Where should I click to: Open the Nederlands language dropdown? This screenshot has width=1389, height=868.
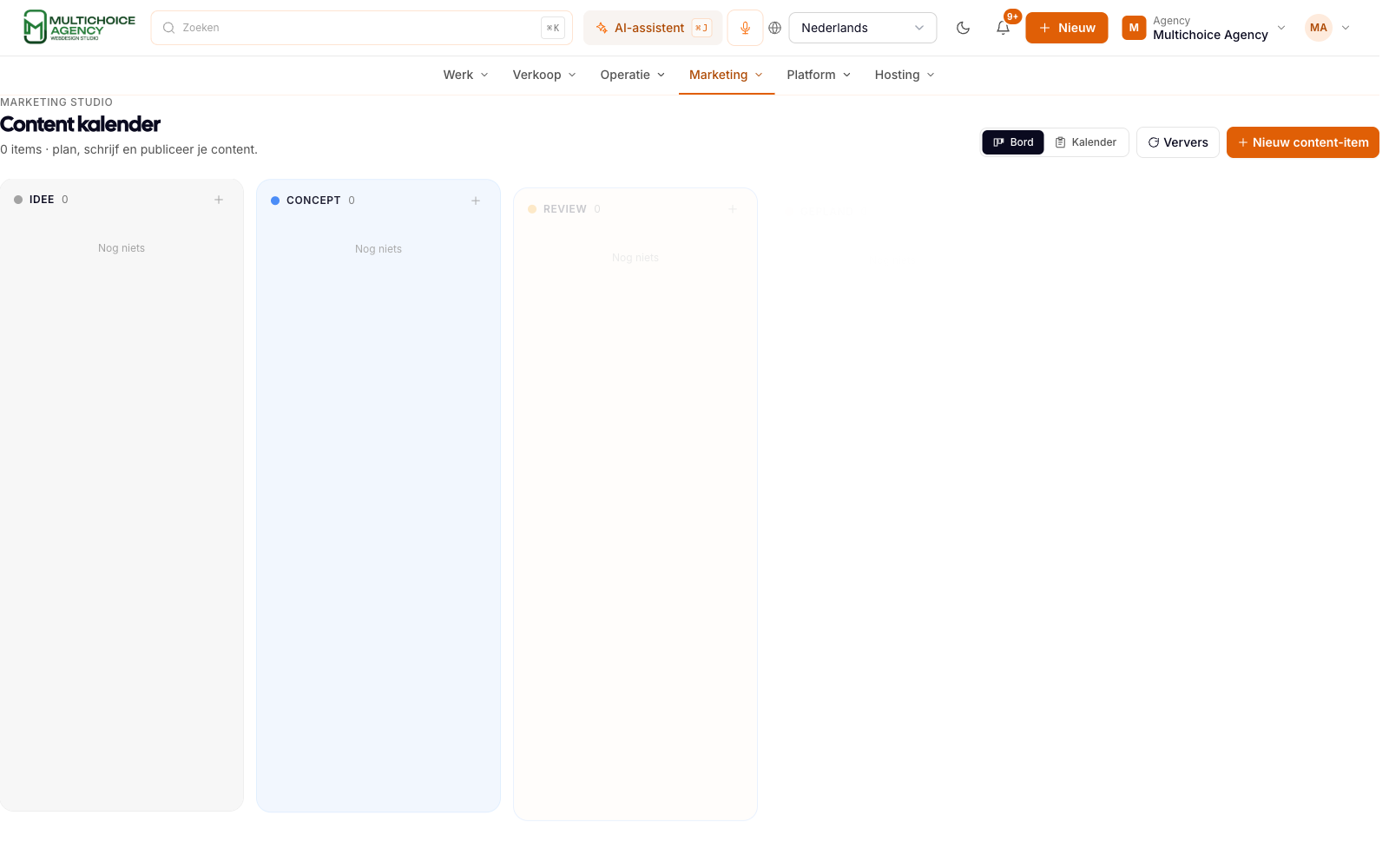coord(863,28)
